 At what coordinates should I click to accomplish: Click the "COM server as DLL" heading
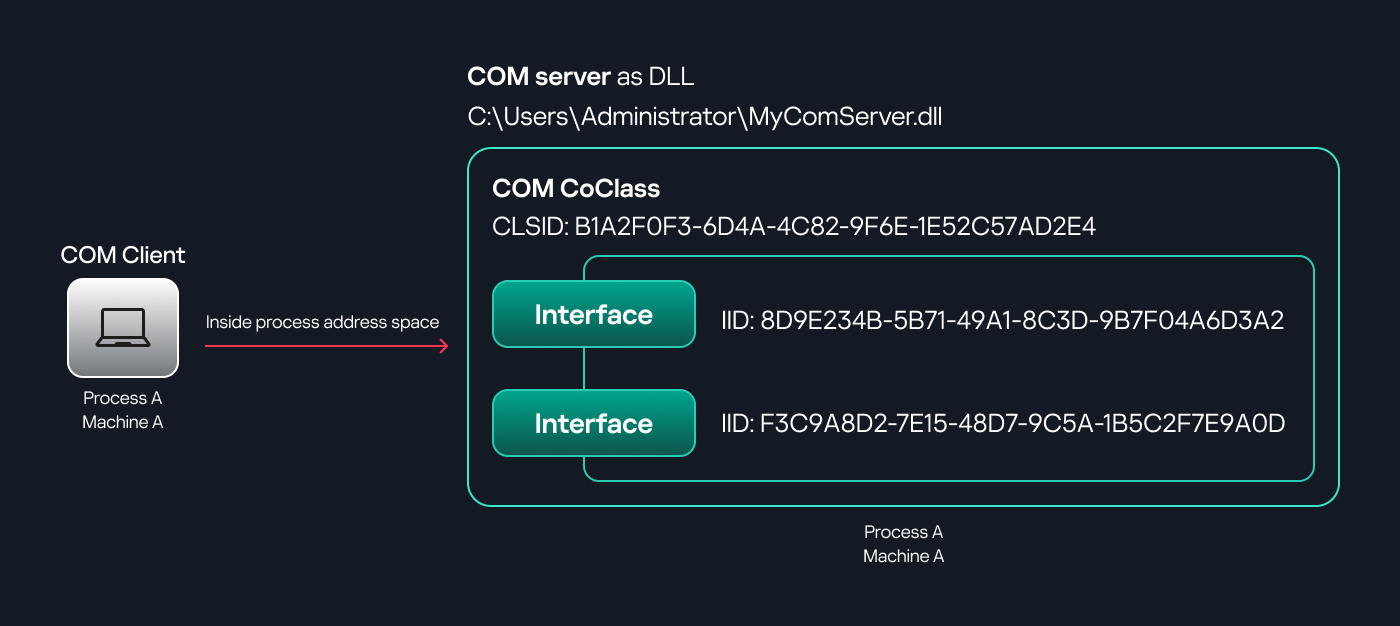580,78
